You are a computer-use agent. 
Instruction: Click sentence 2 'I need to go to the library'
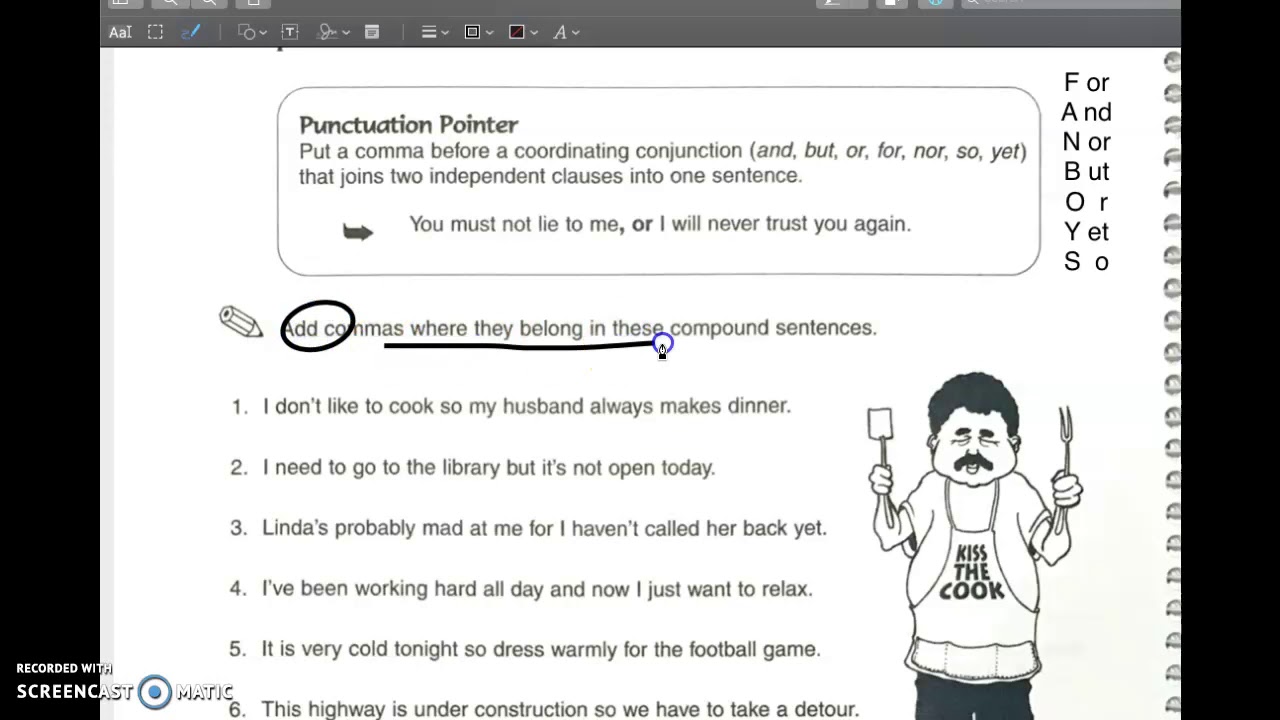489,467
